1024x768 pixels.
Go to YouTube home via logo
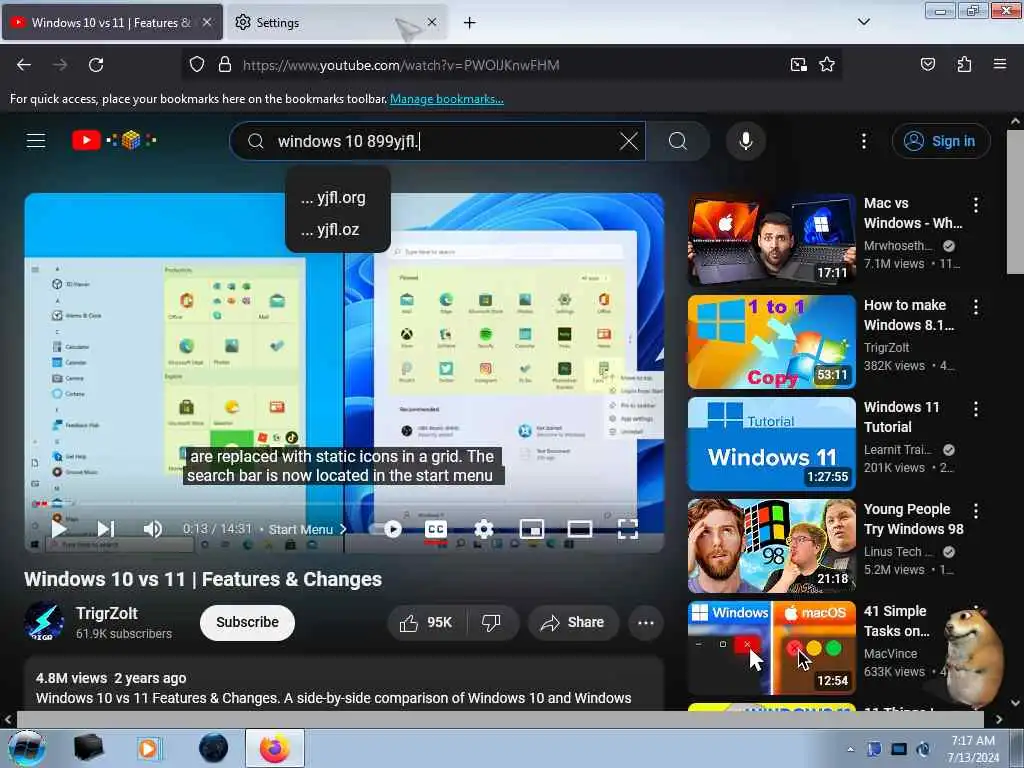114,140
